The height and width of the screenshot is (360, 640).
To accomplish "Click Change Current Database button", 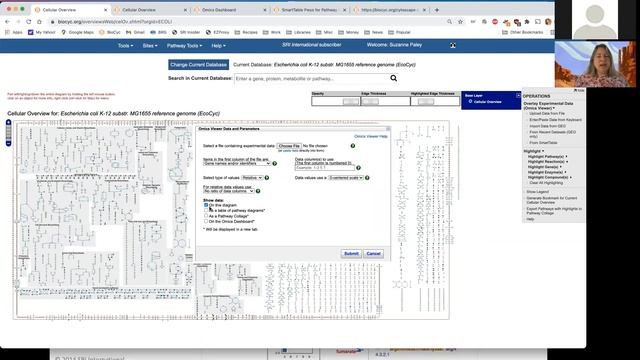I will click(x=198, y=64).
